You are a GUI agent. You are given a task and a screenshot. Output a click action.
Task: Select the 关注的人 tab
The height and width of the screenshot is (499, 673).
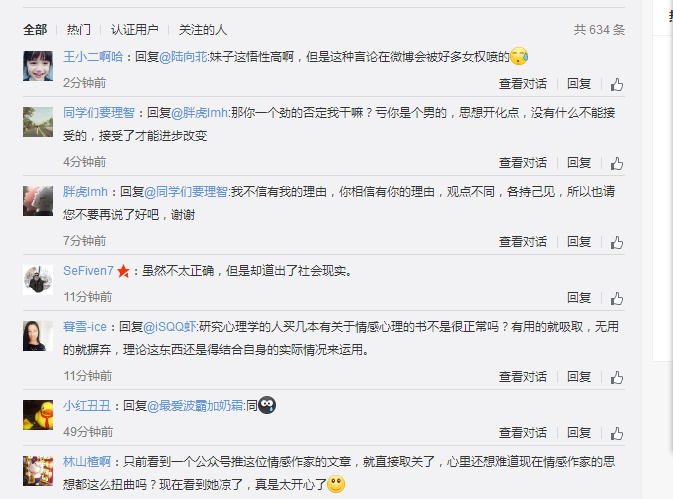(x=203, y=30)
